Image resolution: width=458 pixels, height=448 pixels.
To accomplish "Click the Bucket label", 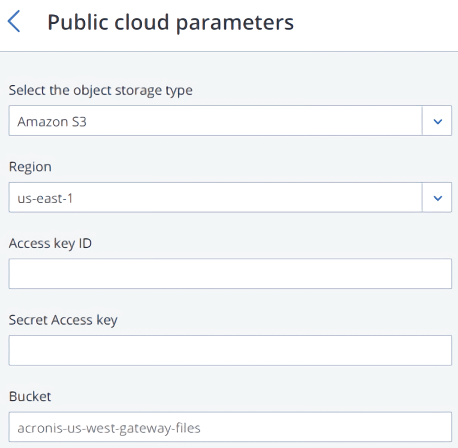I will tap(30, 396).
